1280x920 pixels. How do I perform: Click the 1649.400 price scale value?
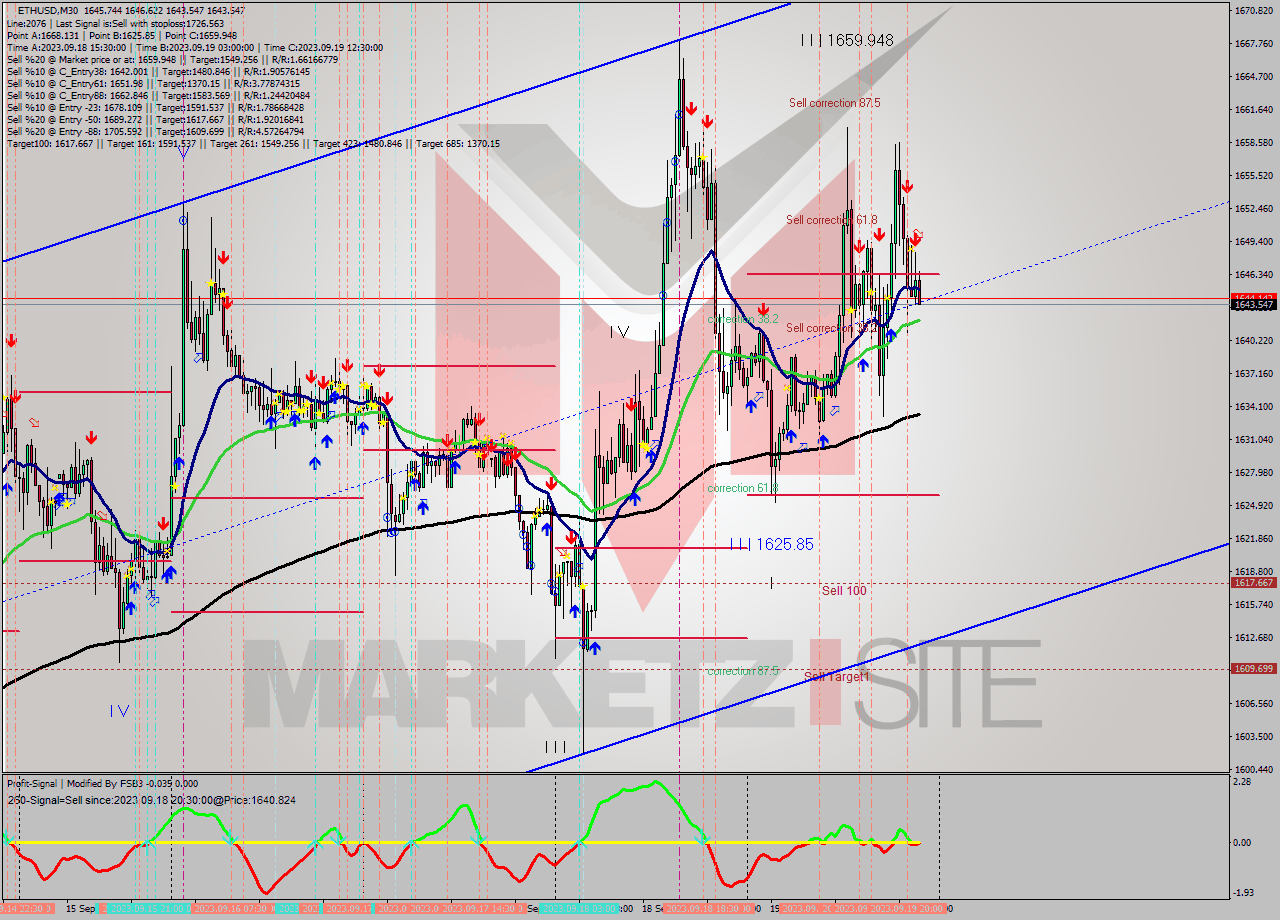(1253, 241)
